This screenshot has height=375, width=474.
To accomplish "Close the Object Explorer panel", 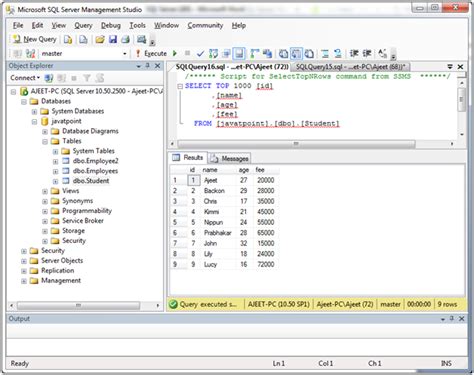I will point(158,66).
